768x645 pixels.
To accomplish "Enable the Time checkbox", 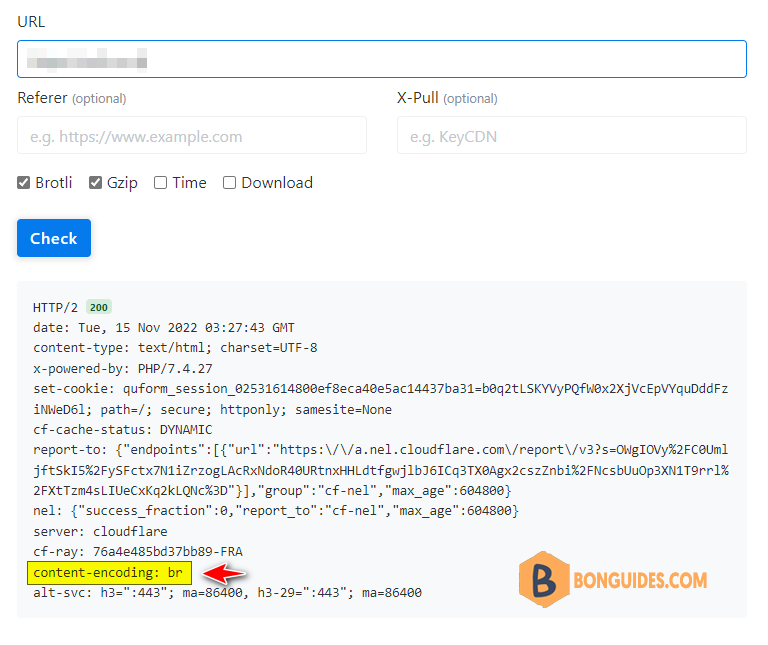I will point(160,183).
